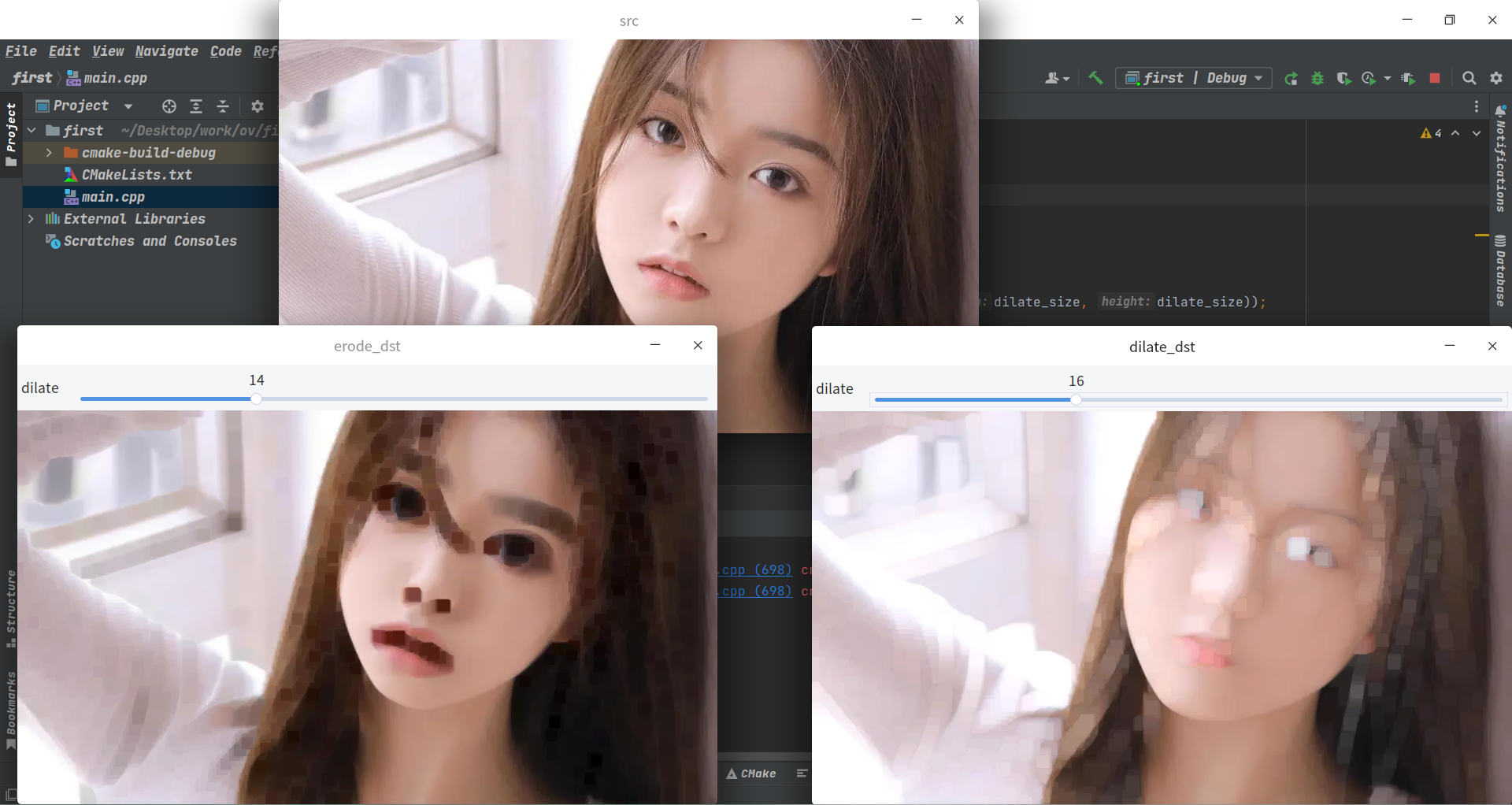Collapse all nodes in the Project tree
Viewport: 1512px width, 805px height.
coord(223,106)
